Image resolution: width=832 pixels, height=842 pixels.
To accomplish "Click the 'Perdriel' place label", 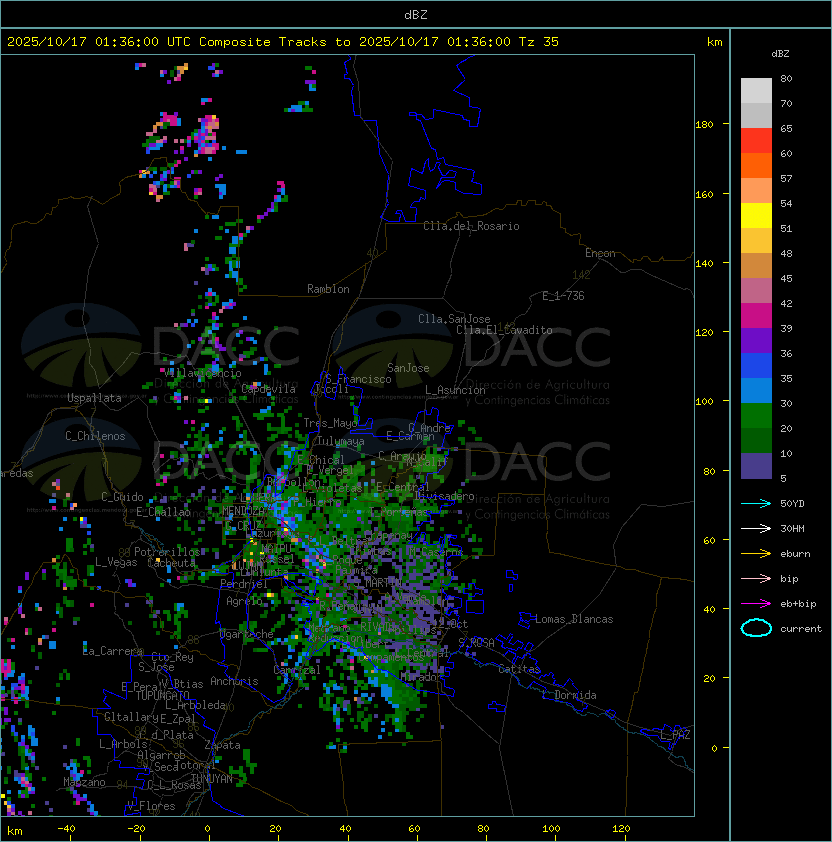I will [244, 584].
